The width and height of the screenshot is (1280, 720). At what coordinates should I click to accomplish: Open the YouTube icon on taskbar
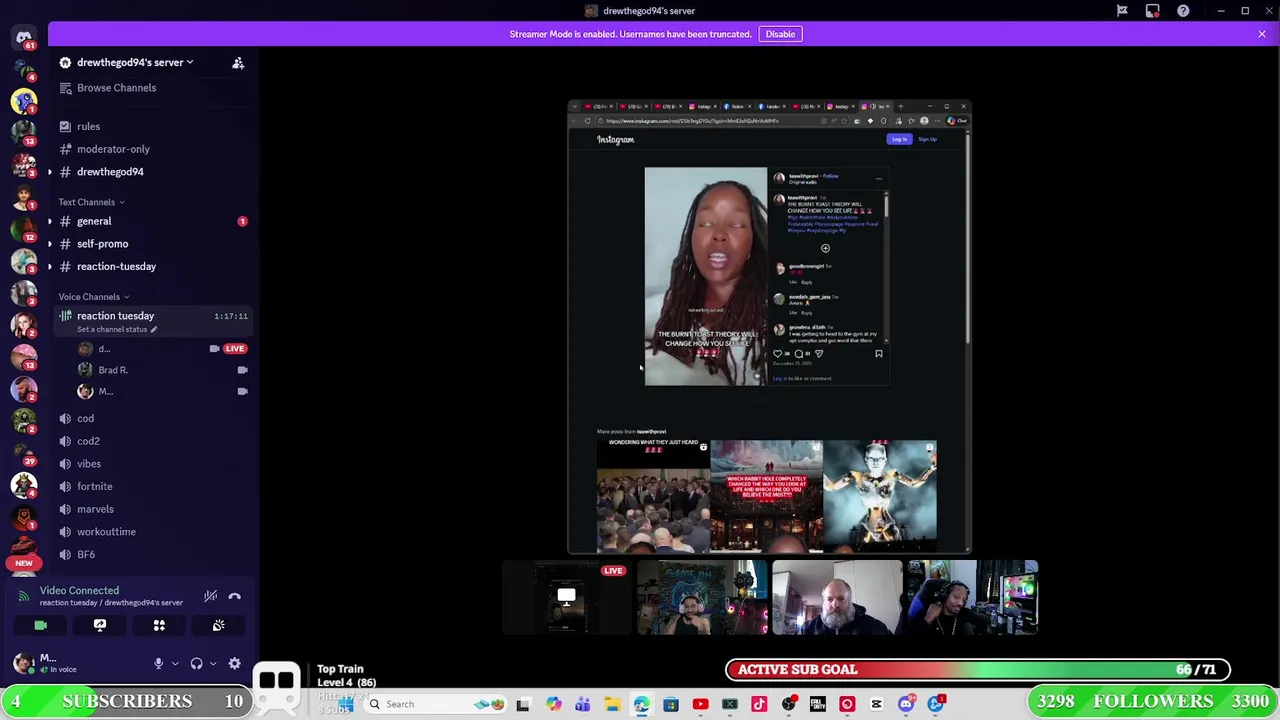coord(700,704)
